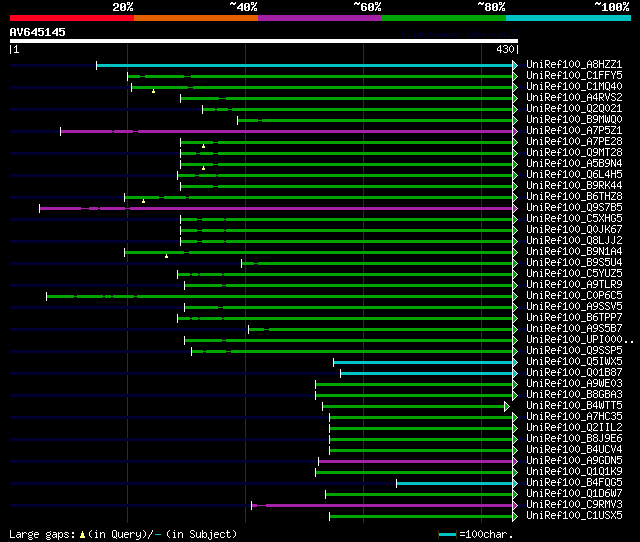
Task: Open the UniRef100_Q1D6W7 hit
Action: coord(574,494)
